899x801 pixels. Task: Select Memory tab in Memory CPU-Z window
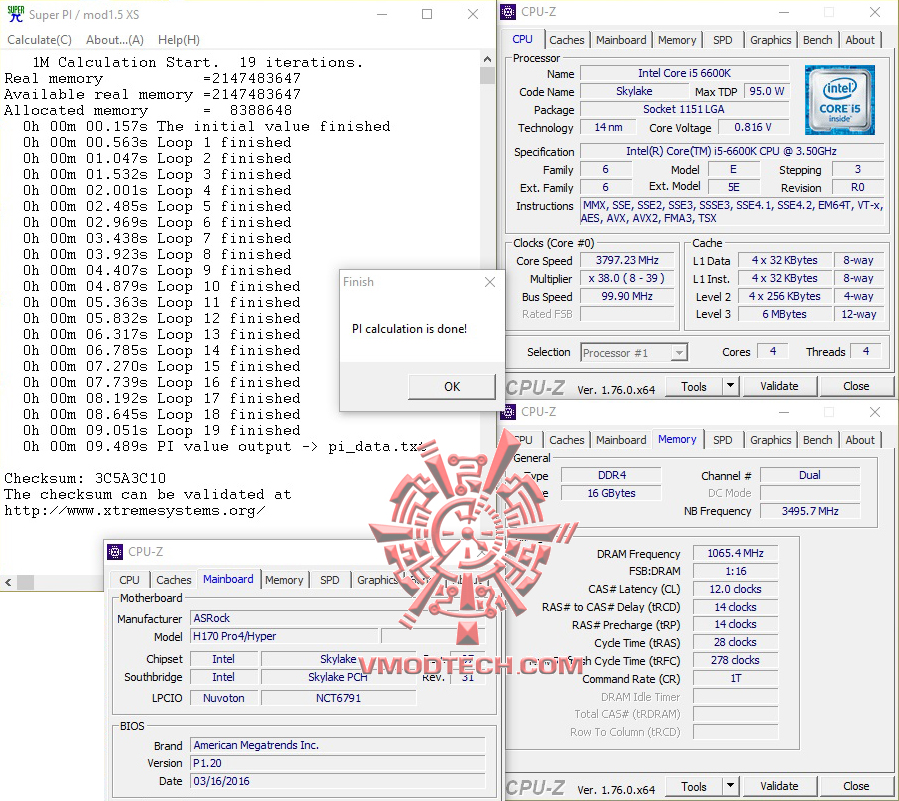[x=677, y=439]
